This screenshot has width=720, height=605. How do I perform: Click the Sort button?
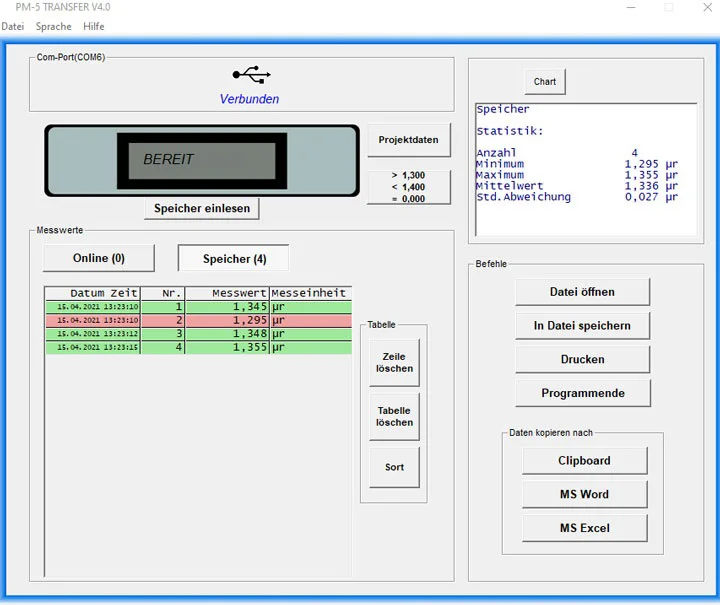(394, 467)
